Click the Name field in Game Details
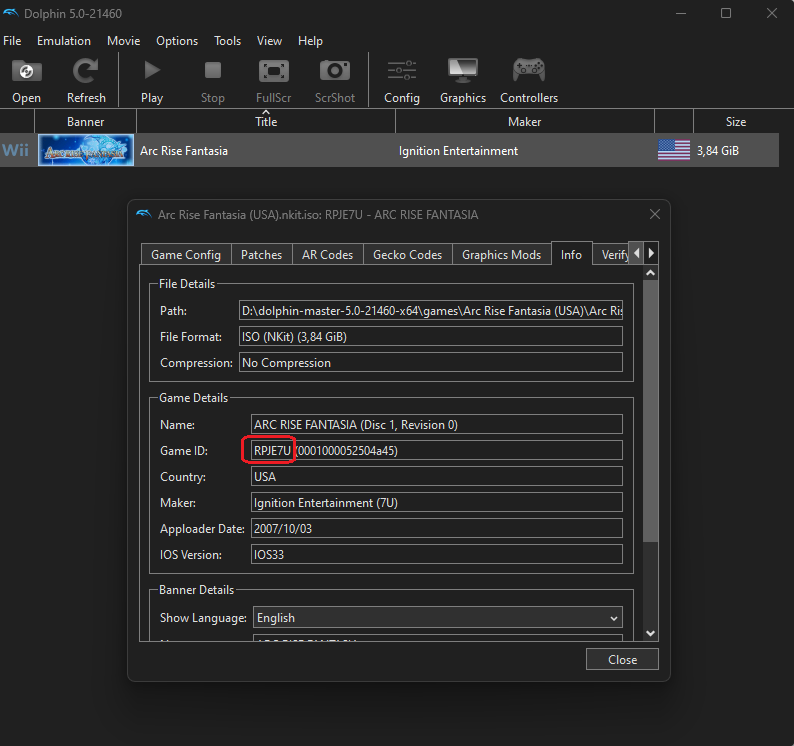Viewport: 794px width, 746px height. click(437, 424)
